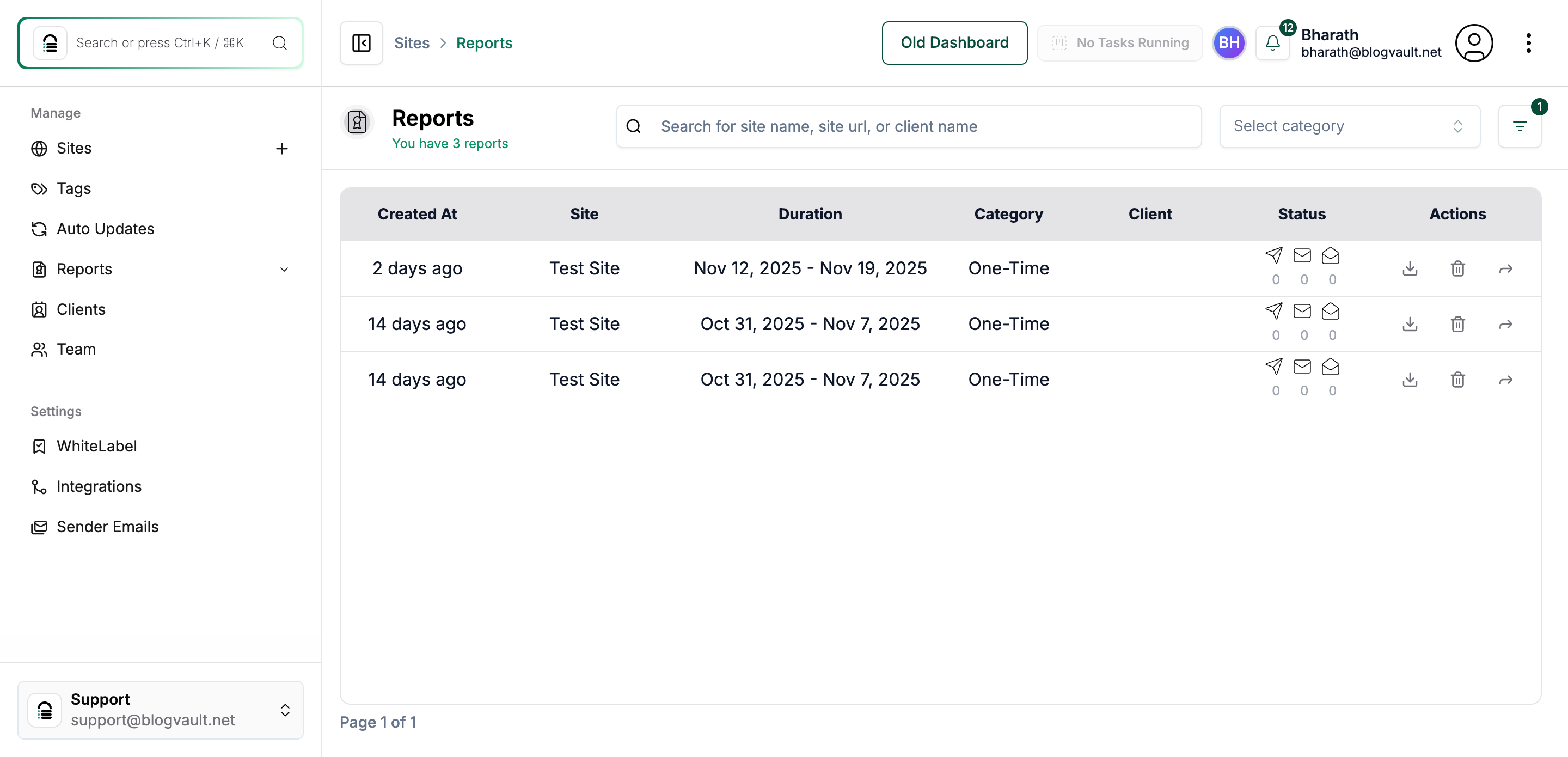Open the share arrow on the last report
The image size is (1568, 757).
coord(1505,379)
